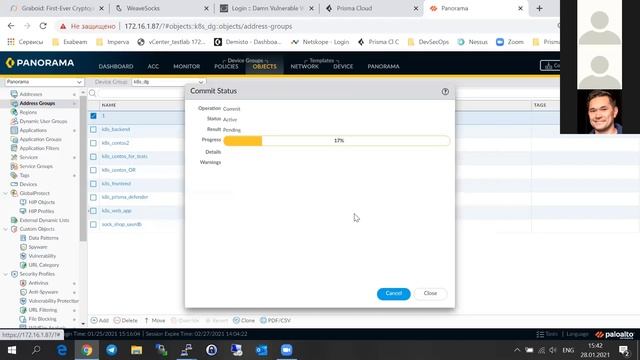This screenshot has width=640, height=360.
Task: Check the sock_shop_userdb row checkbox
Action: 93,225
